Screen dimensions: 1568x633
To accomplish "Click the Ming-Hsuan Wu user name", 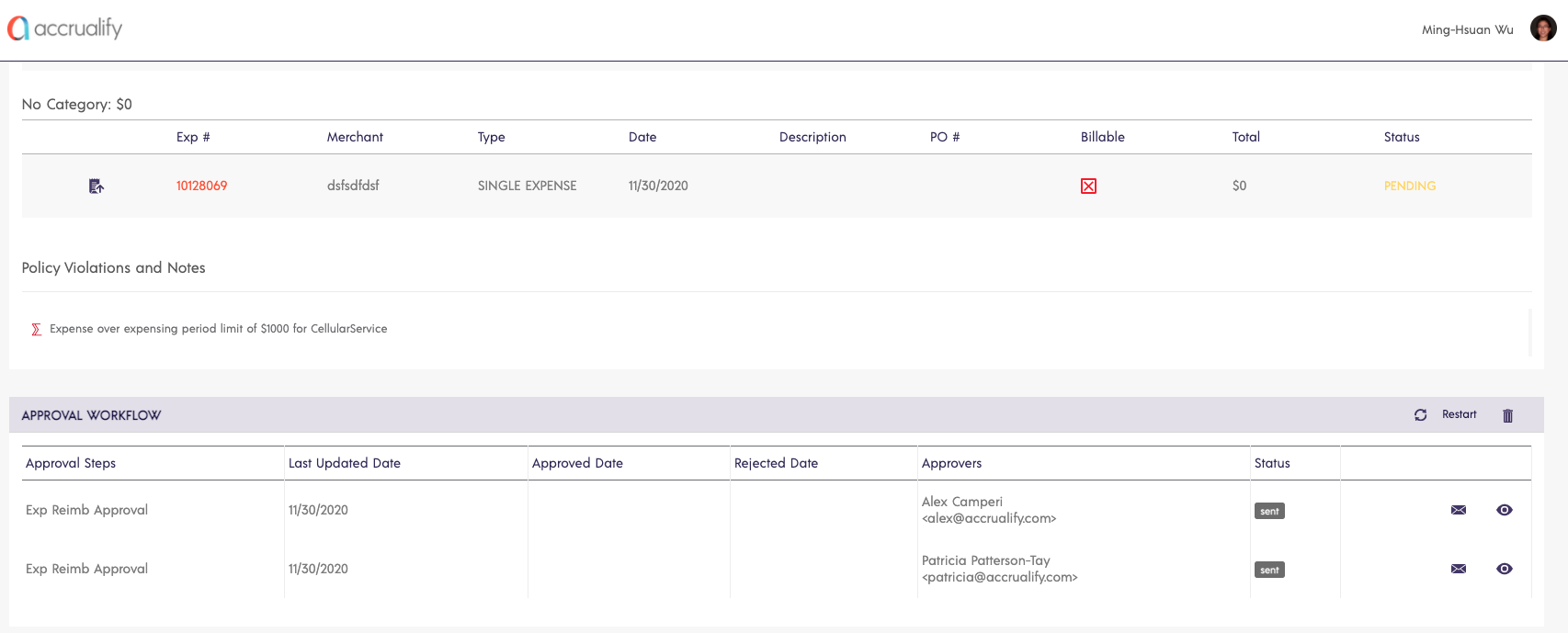I will coord(1467,29).
